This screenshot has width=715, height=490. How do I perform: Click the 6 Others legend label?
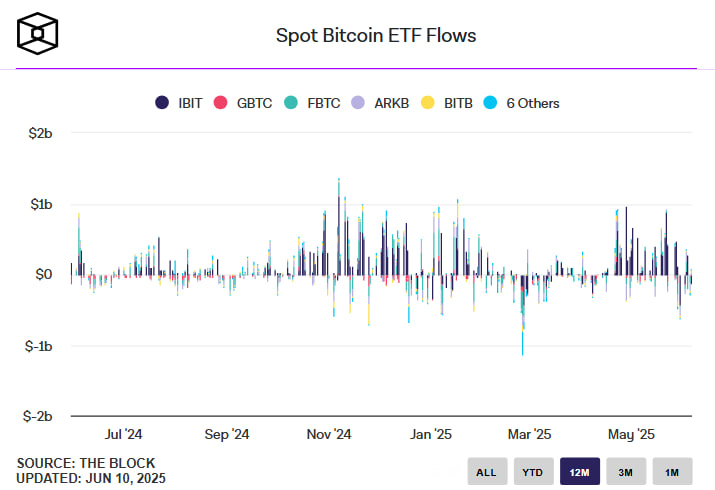(533, 103)
